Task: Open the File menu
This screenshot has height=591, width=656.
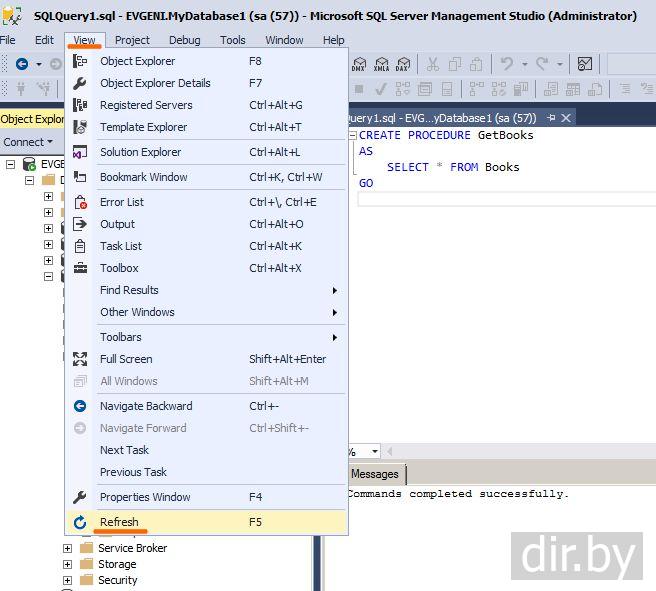Action: coord(8,40)
